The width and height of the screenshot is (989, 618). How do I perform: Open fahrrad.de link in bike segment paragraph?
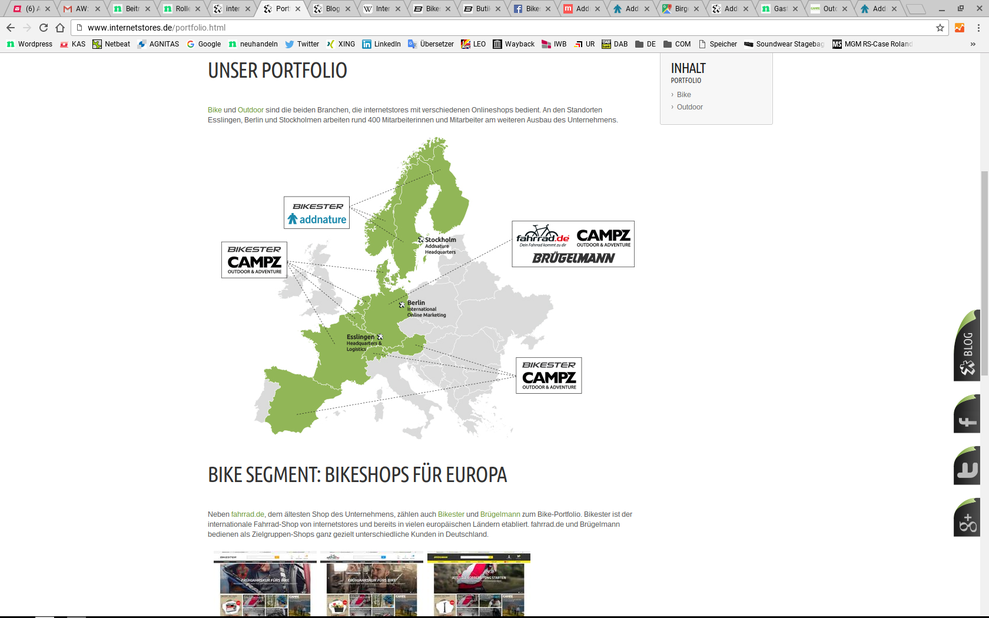(247, 515)
